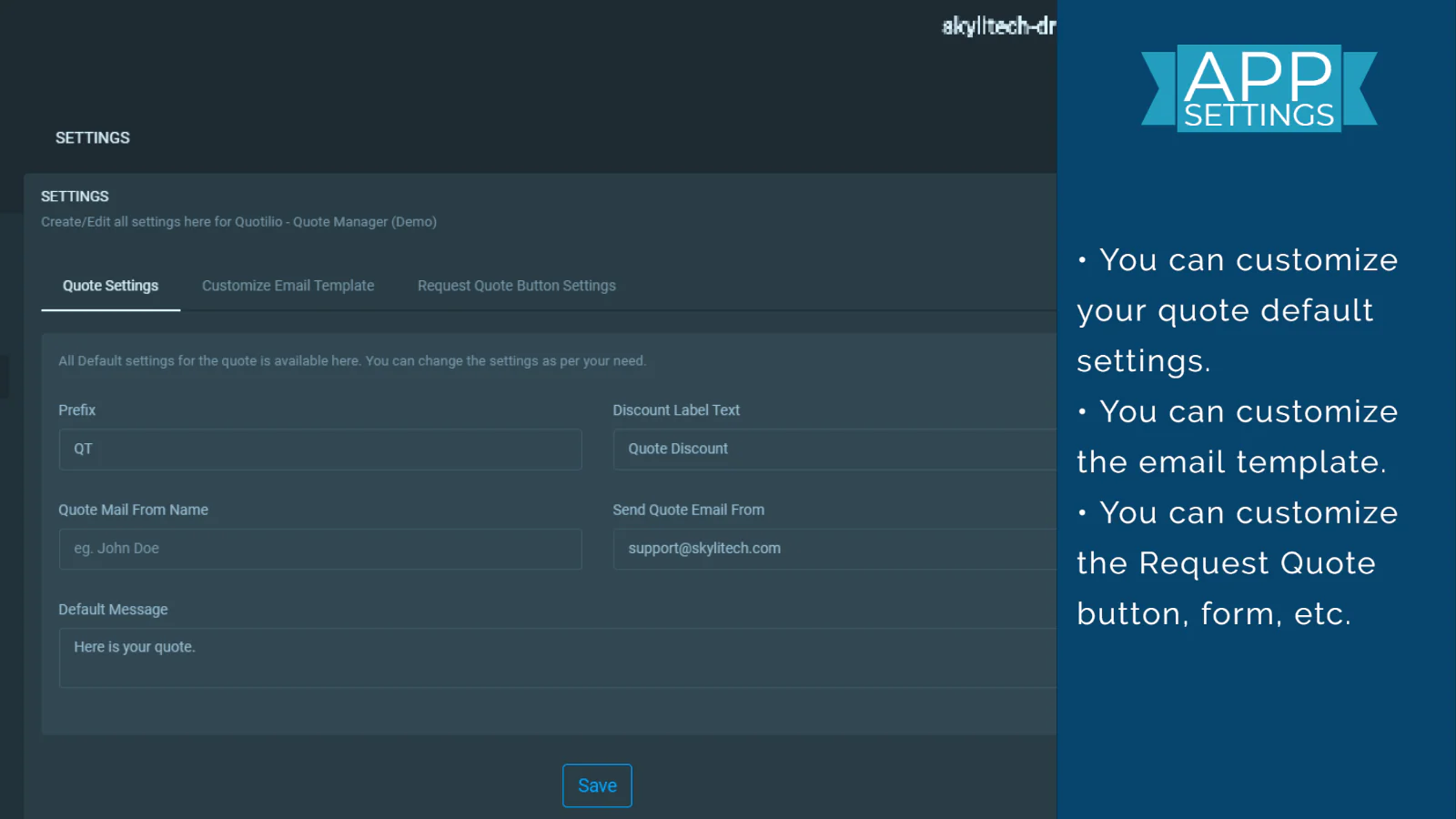Select the Send Quote Email From field
The image size is (1456, 819).
point(833,549)
